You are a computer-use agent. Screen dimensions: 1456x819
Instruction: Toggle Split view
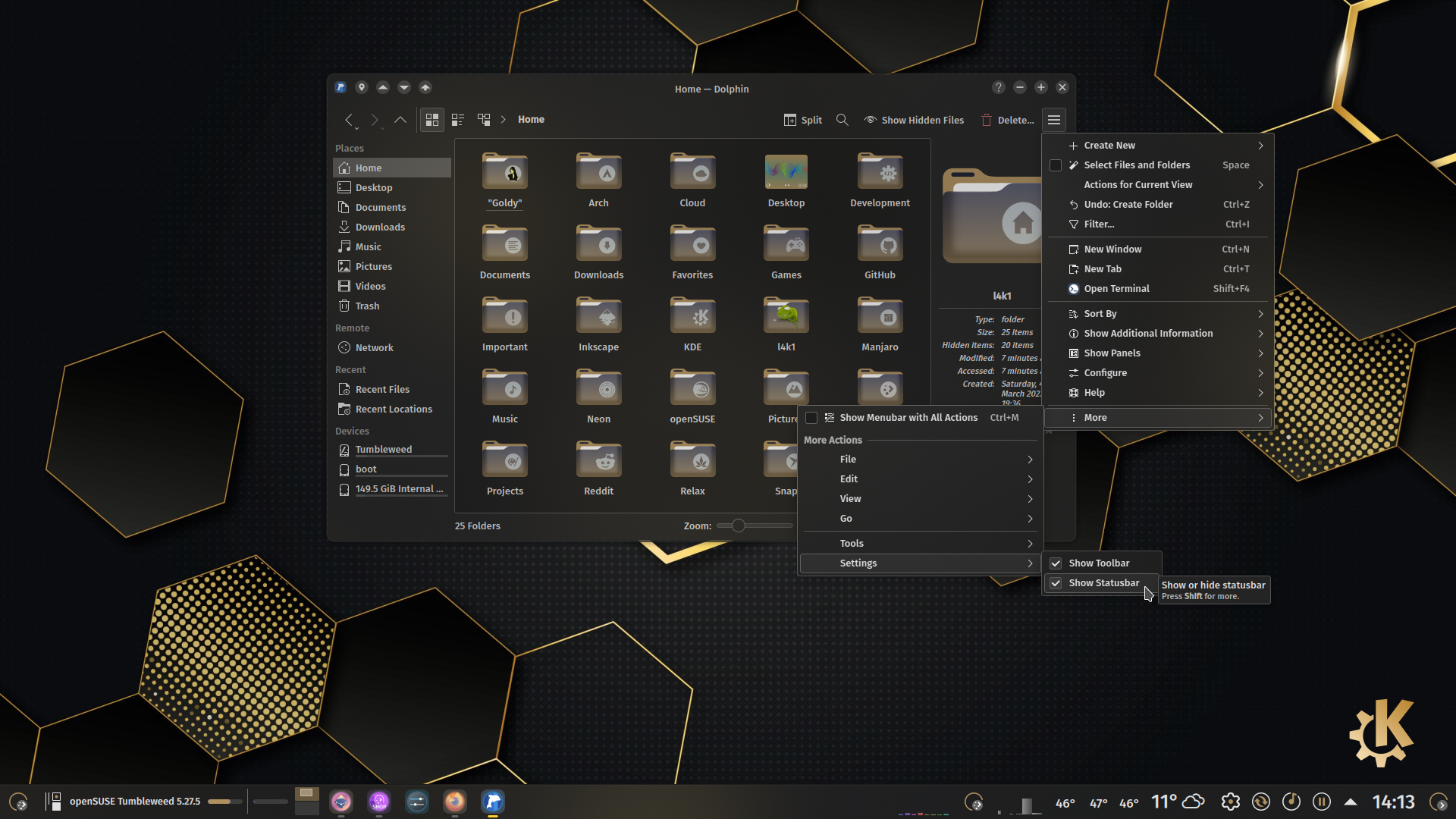coord(802,120)
